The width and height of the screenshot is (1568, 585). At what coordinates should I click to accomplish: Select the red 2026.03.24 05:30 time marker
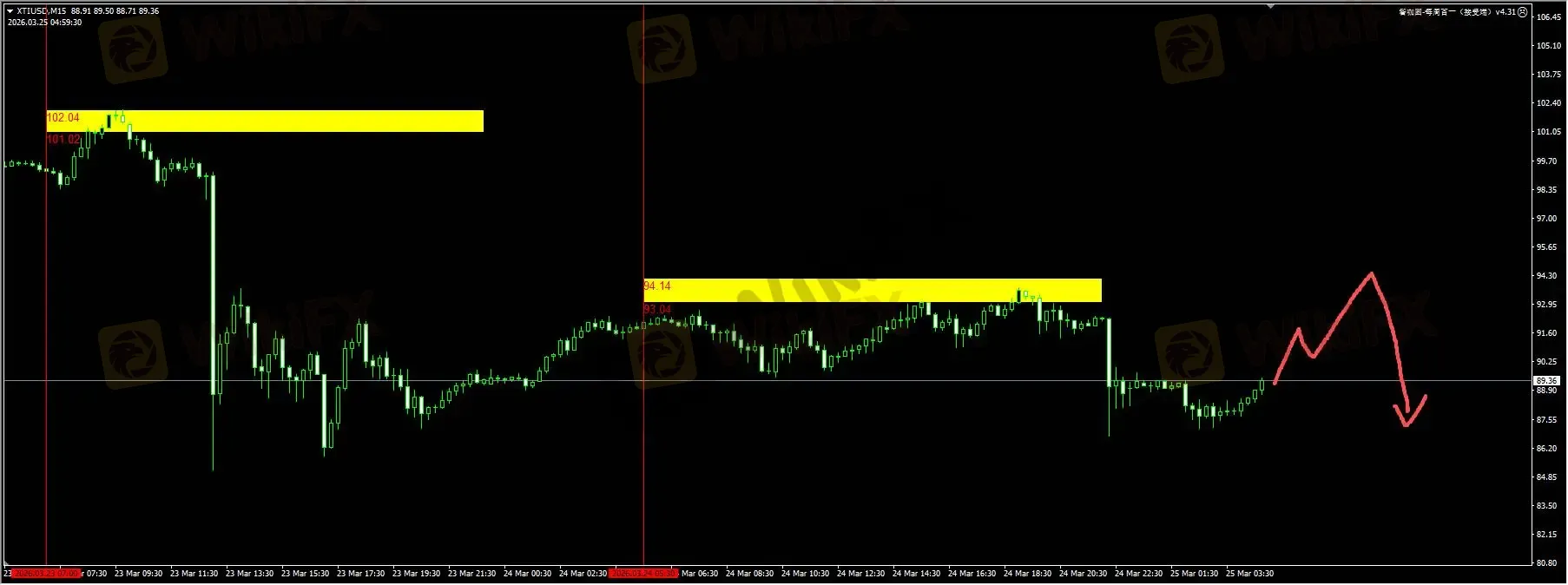[x=643, y=574]
